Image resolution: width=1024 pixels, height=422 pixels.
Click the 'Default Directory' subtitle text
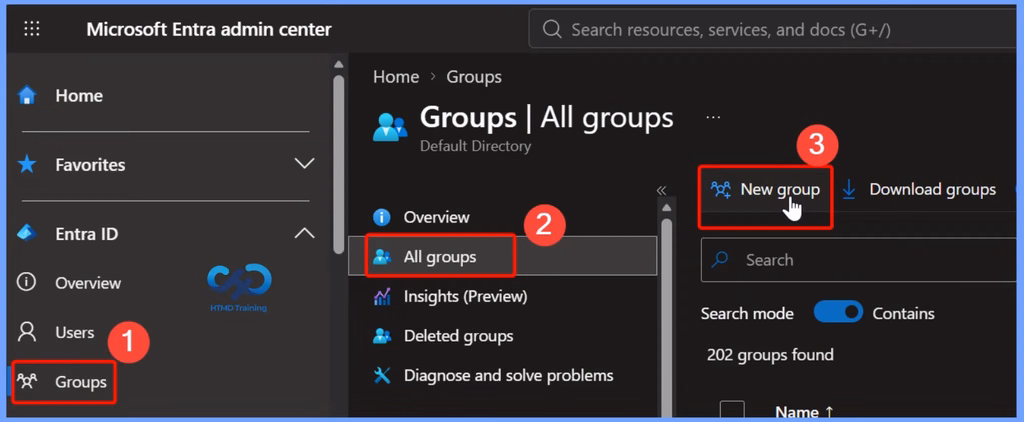tap(475, 146)
